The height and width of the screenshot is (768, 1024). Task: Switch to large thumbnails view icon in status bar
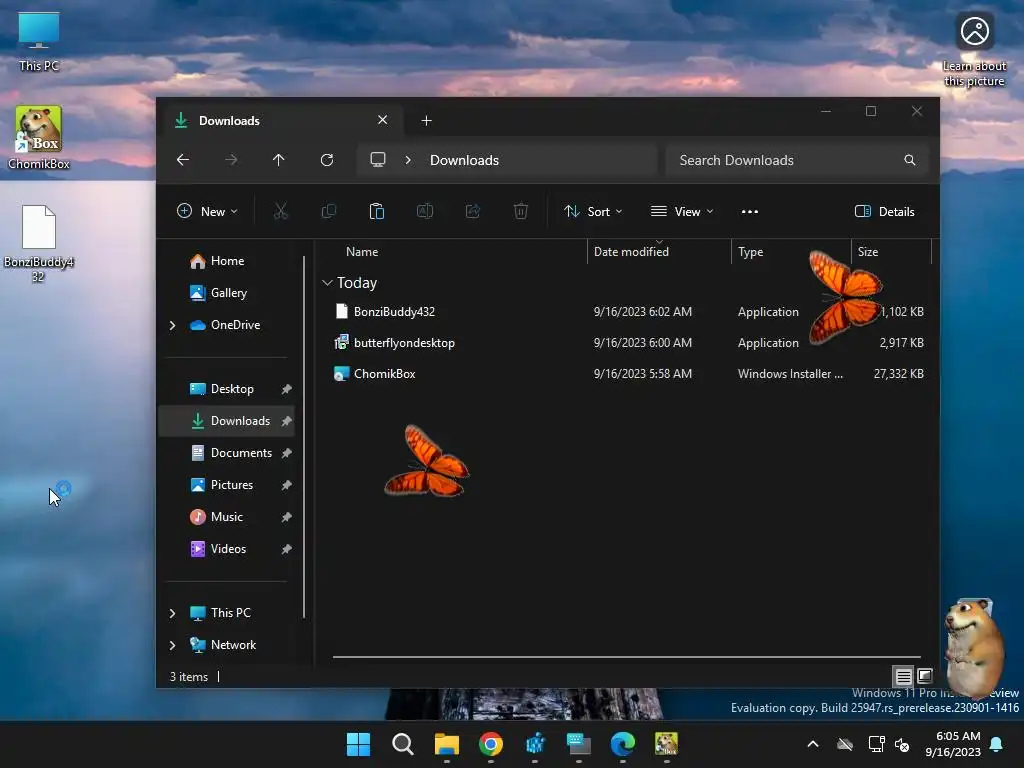coord(925,676)
